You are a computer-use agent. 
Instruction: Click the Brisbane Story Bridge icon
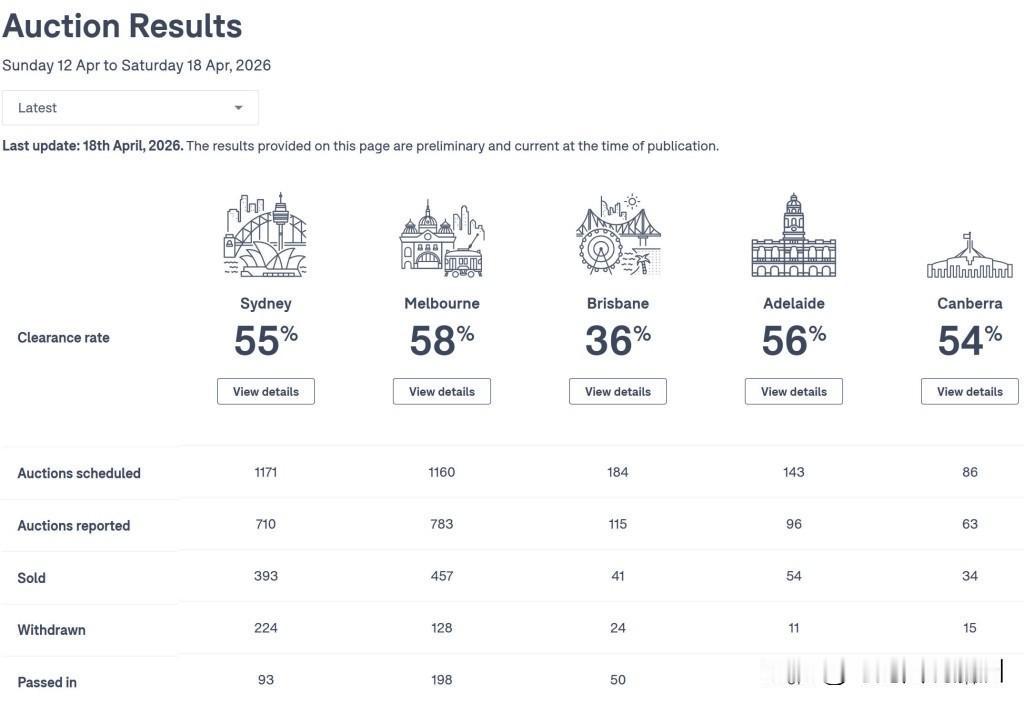617,236
